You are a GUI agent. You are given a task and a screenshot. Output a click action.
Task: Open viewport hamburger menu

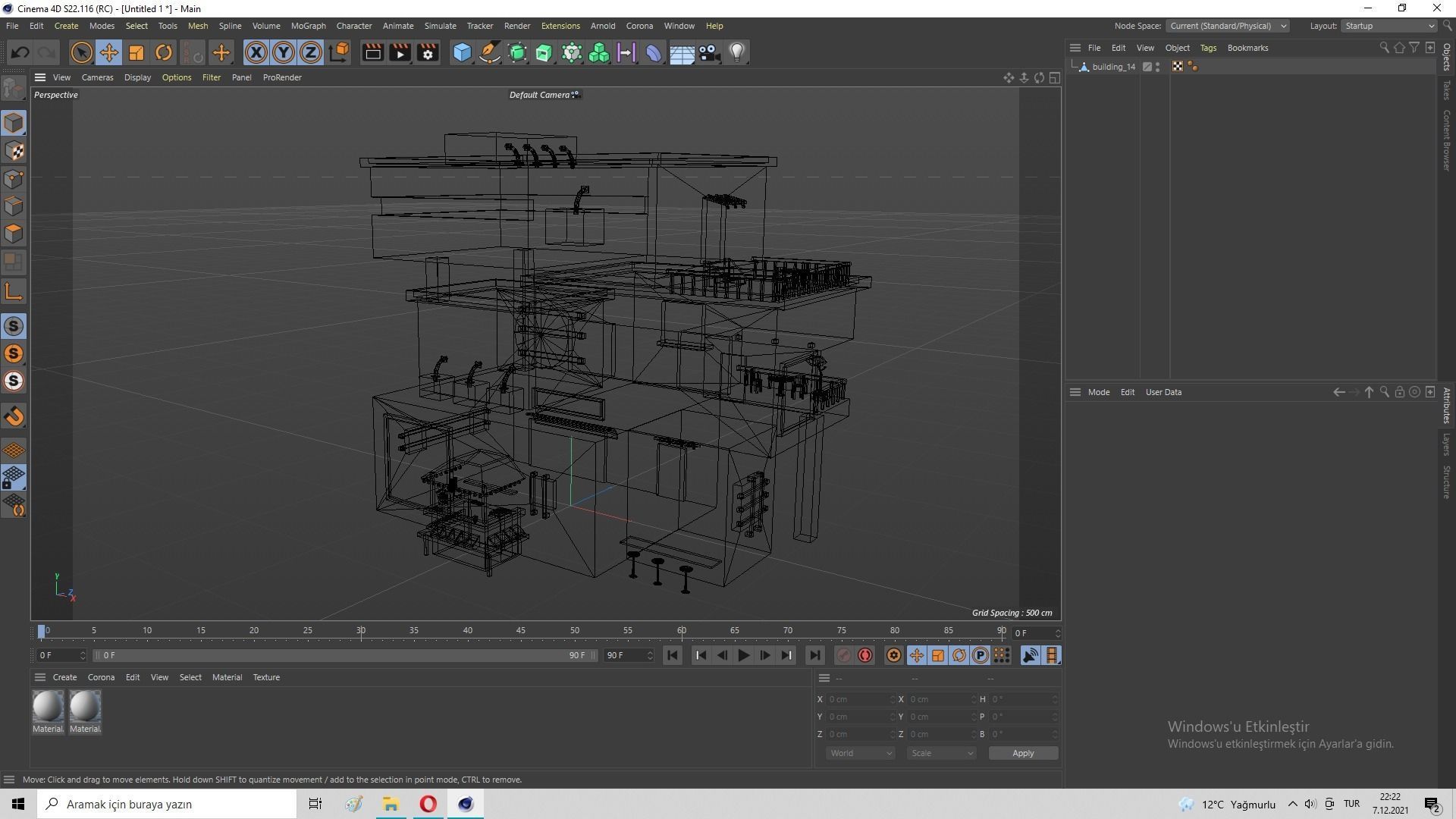(40, 77)
